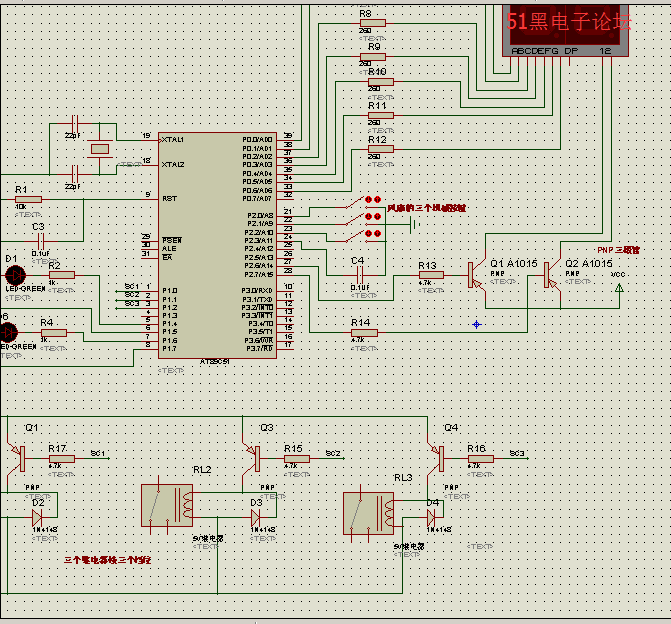The height and width of the screenshot is (624, 671).
Task: Click the P2.7/A15 pin label
Action: [258, 274]
